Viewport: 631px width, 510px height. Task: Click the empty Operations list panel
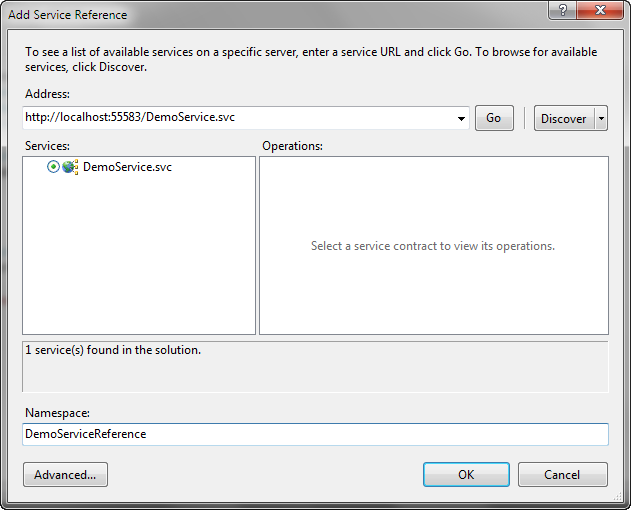[433, 290]
